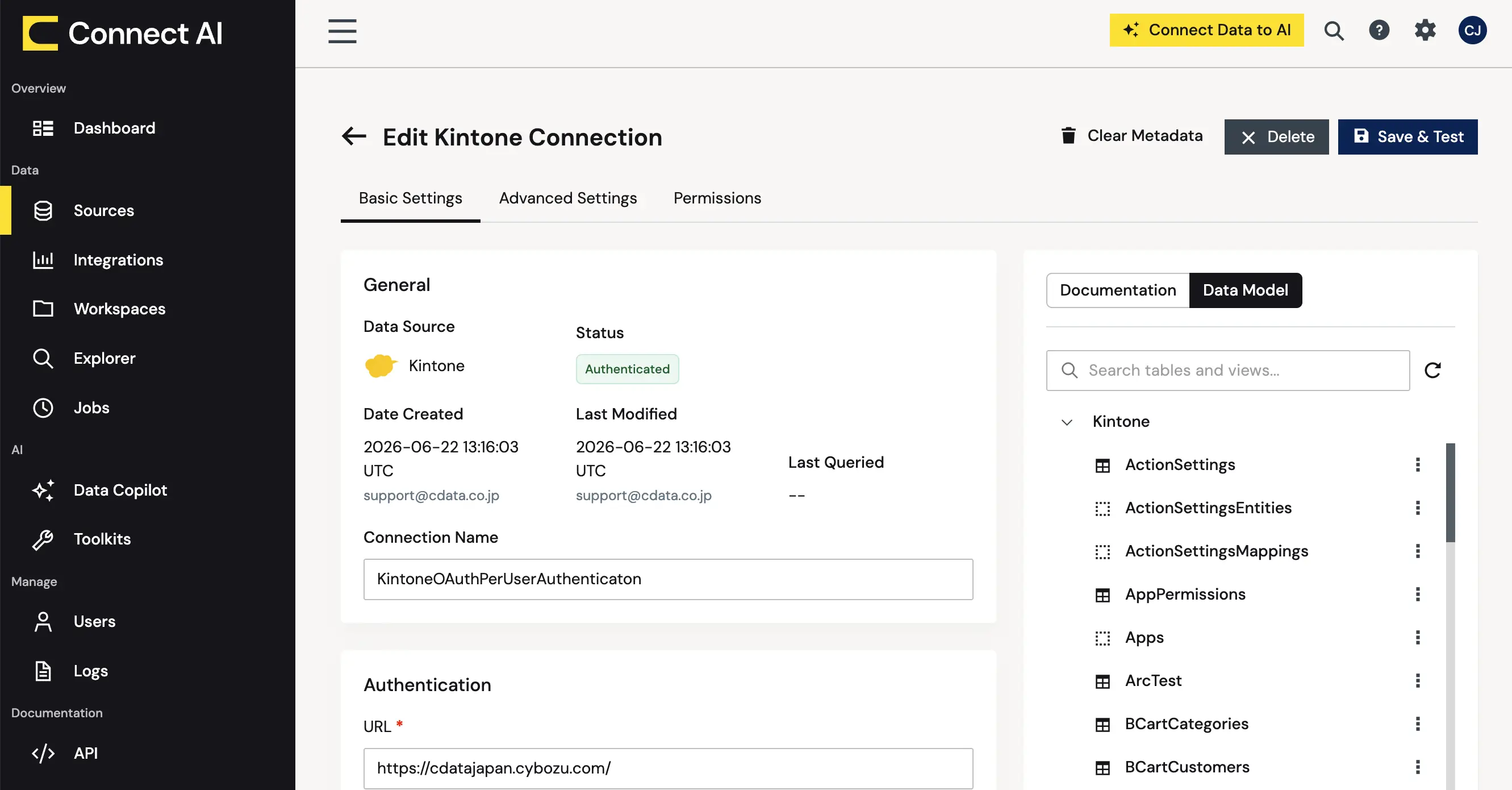Open more options for ActionSettingsMappings
The image size is (1512, 790).
tap(1418, 551)
